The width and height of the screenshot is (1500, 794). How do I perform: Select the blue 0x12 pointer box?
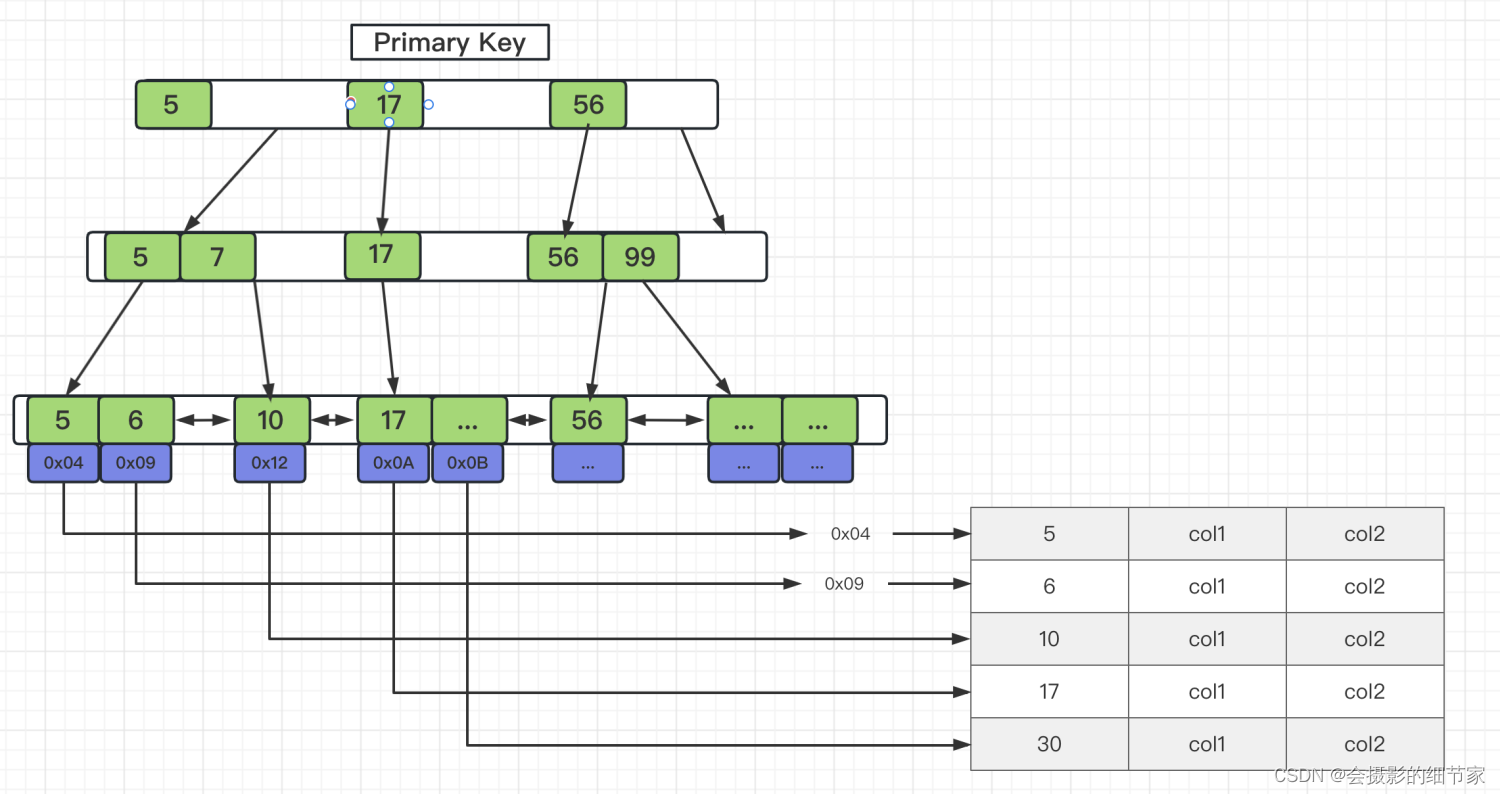pos(270,463)
